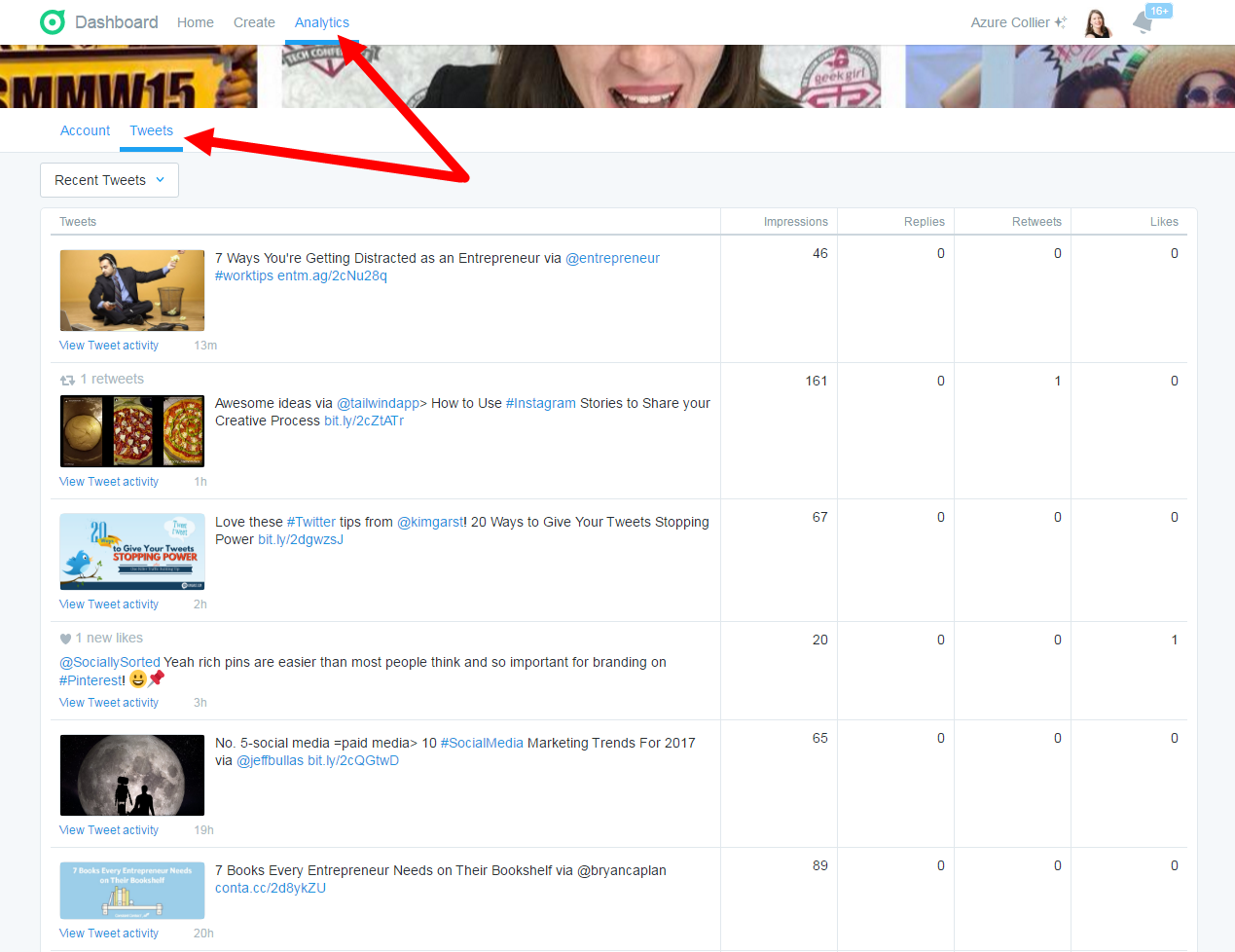Open the @jeffbullas mention link

tap(271, 760)
